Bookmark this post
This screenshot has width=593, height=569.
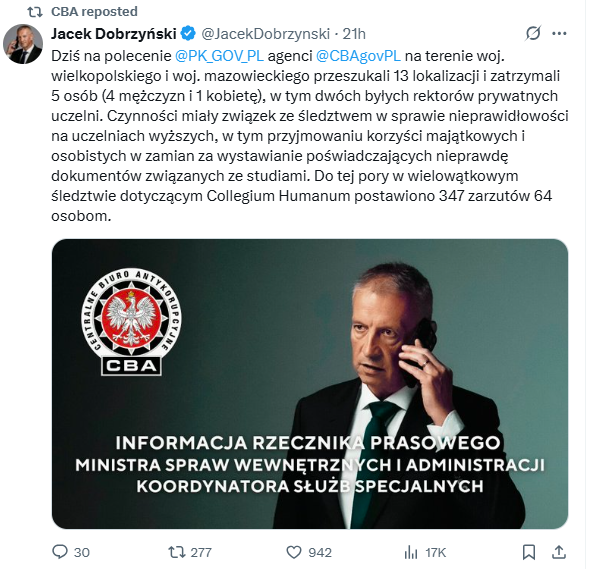pyautogui.click(x=529, y=552)
